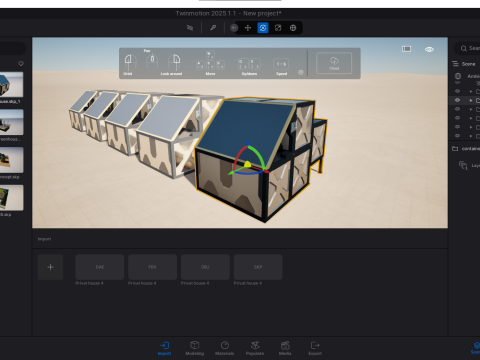The image size is (480, 360).
Task: Open the Scene panel hamburger menu
Action: click(x=455, y=64)
